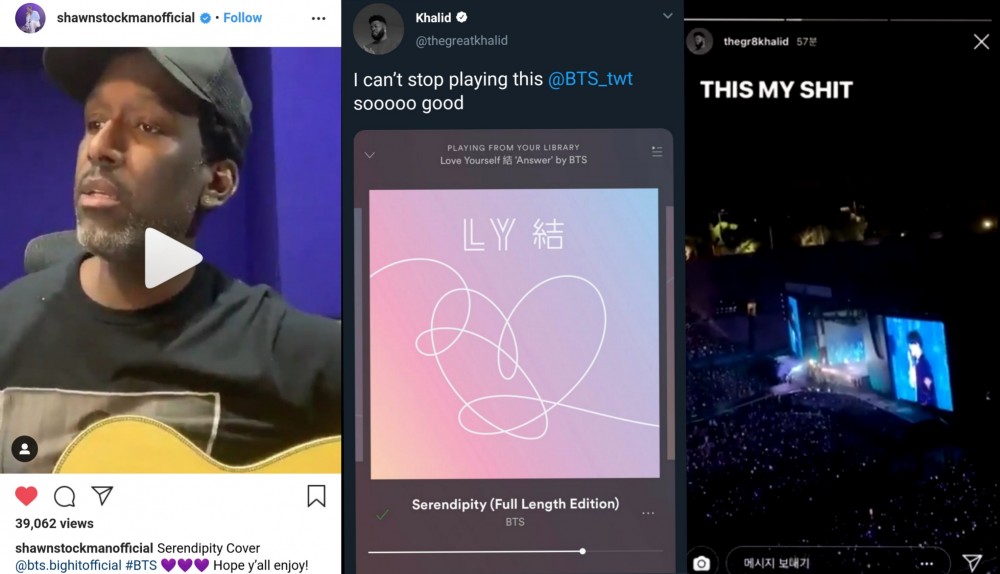This screenshot has width=1000, height=574.
Task: Collapse the Spotify now playing view chevron
Action: [370, 155]
